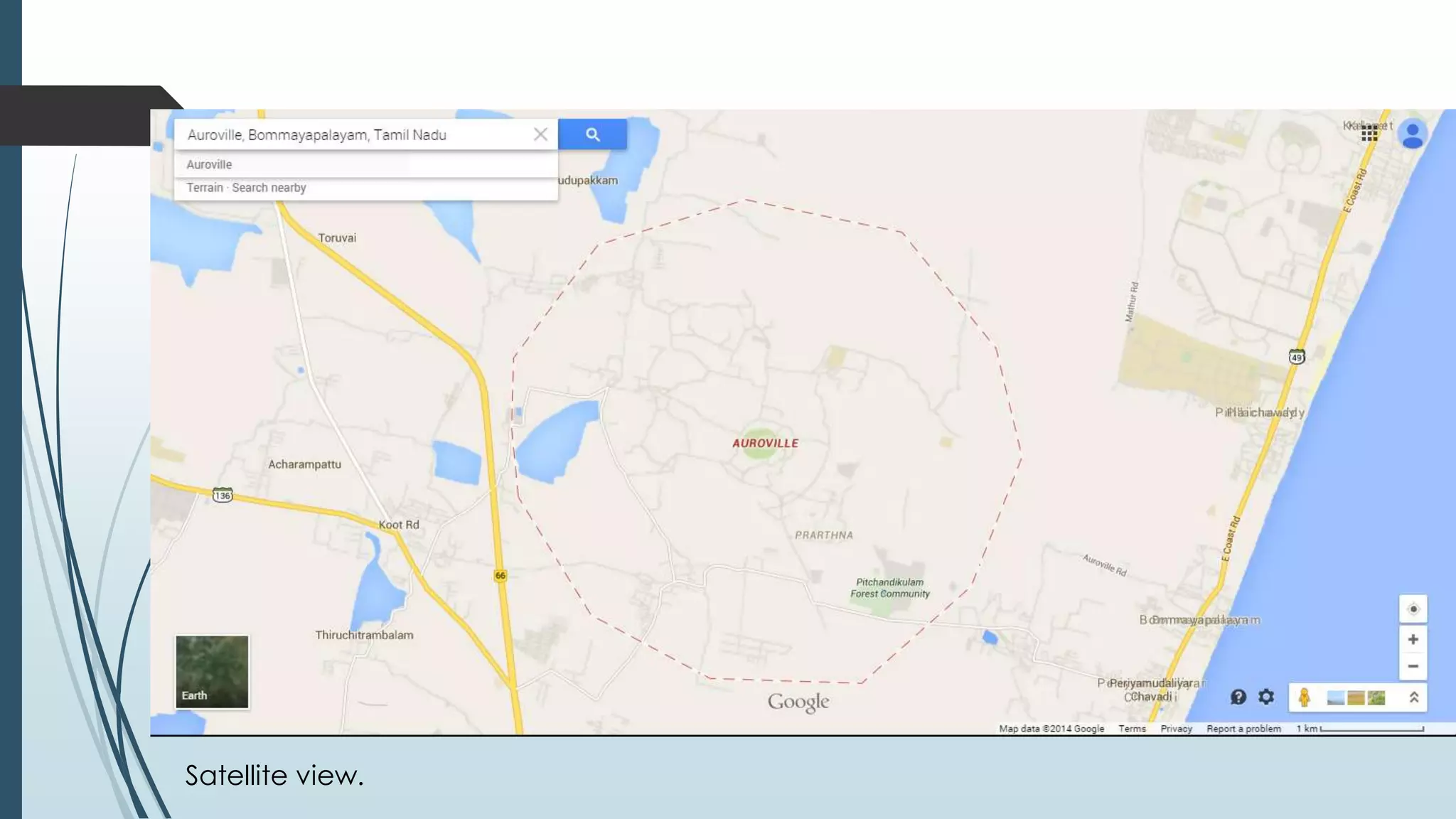Open the help question mark icon
1456x819 pixels.
(x=1238, y=697)
